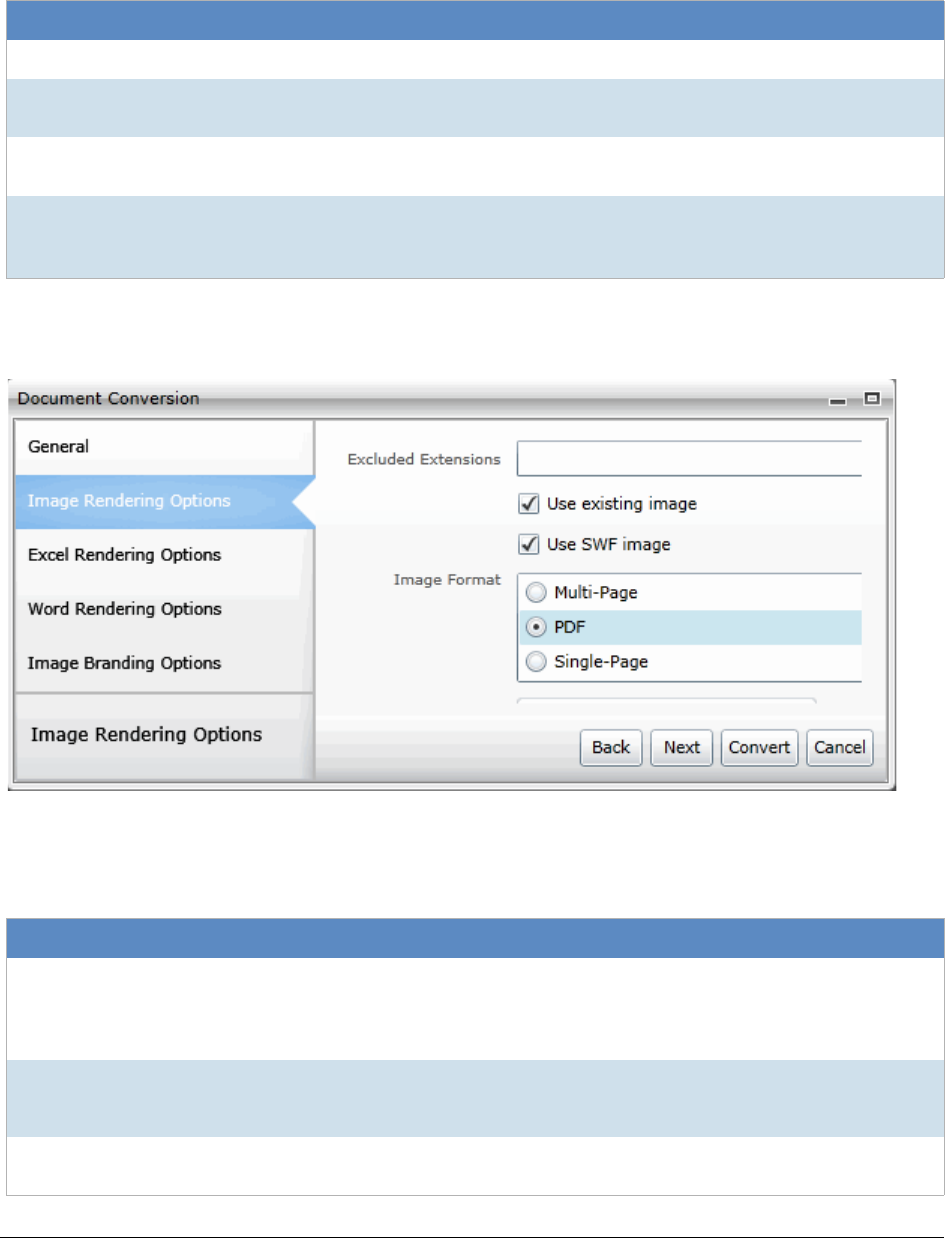This screenshot has width=945, height=1238.
Task: Switch to Excel Rendering Options
Action: (x=165, y=555)
